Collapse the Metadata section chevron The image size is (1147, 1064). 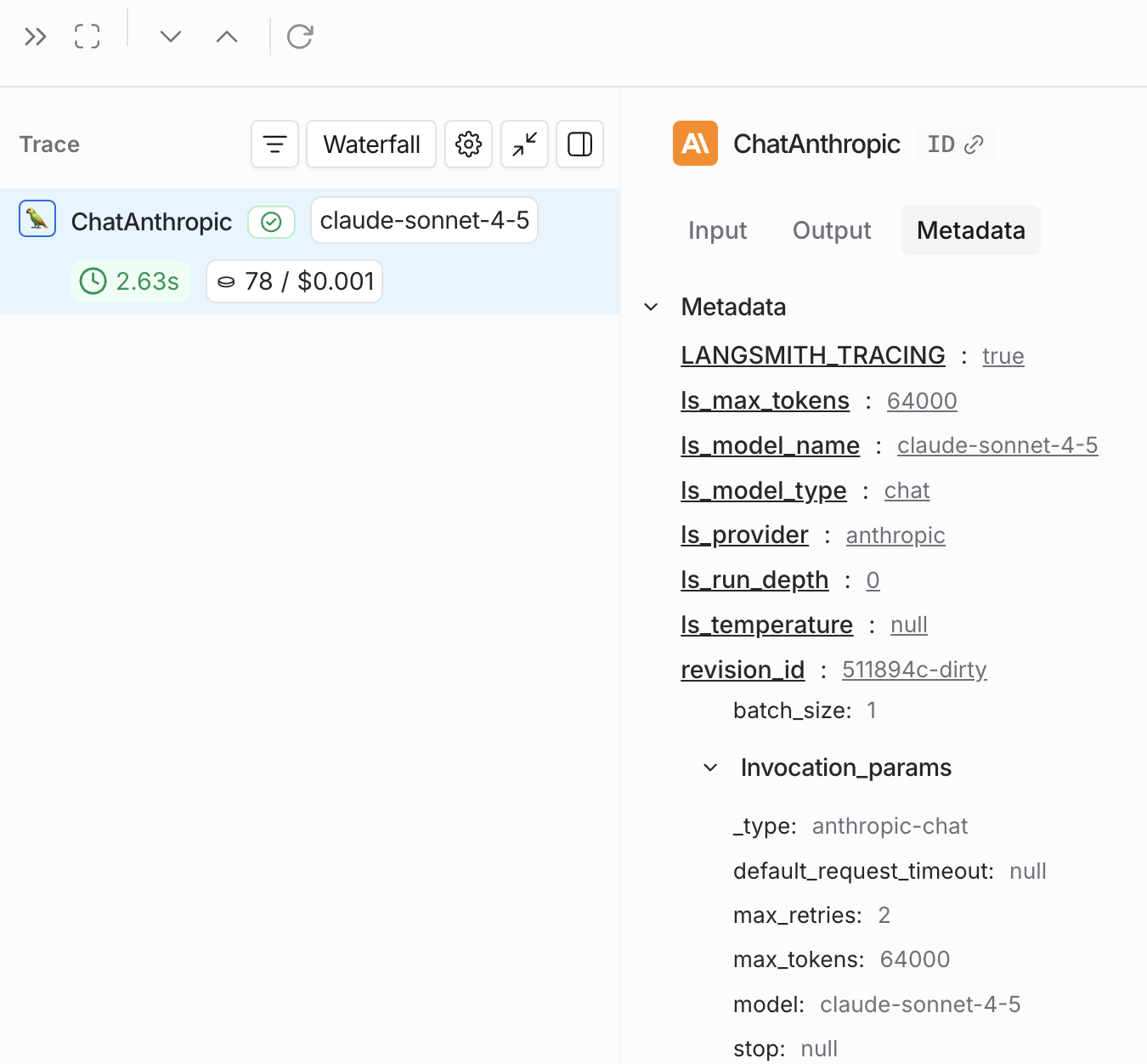coord(652,307)
